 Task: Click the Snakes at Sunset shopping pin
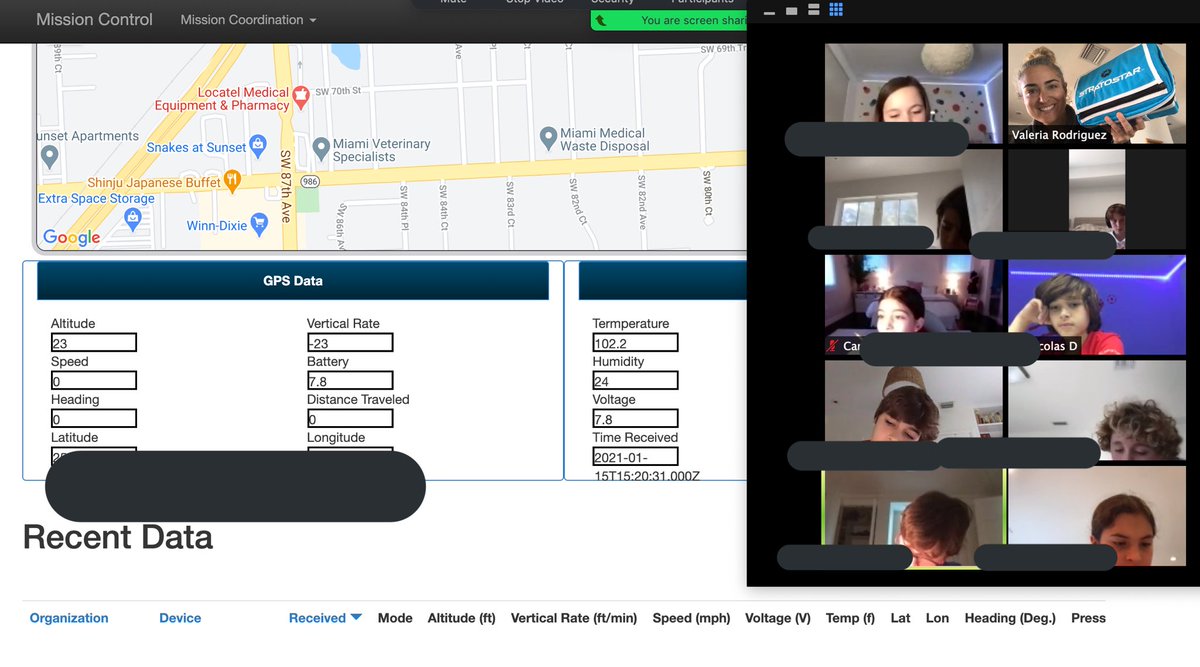click(x=258, y=146)
